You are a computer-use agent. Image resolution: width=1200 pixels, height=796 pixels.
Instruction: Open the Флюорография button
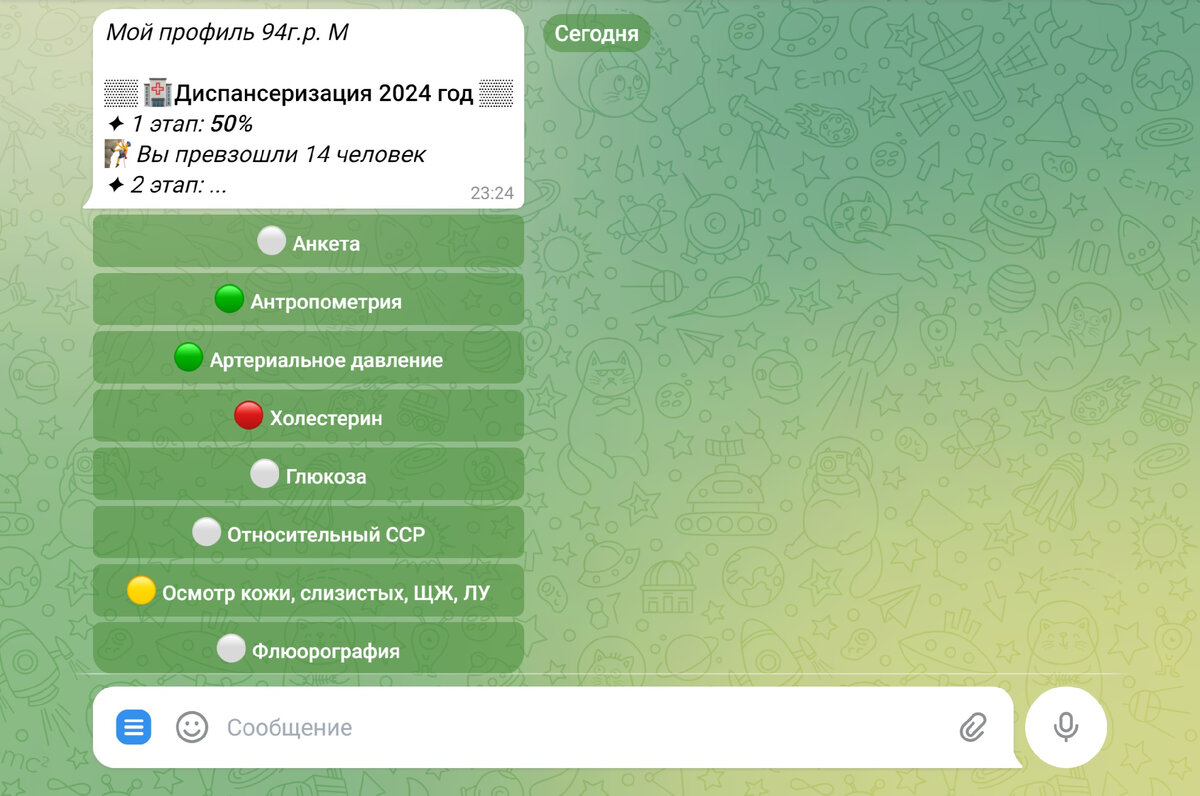click(x=308, y=649)
